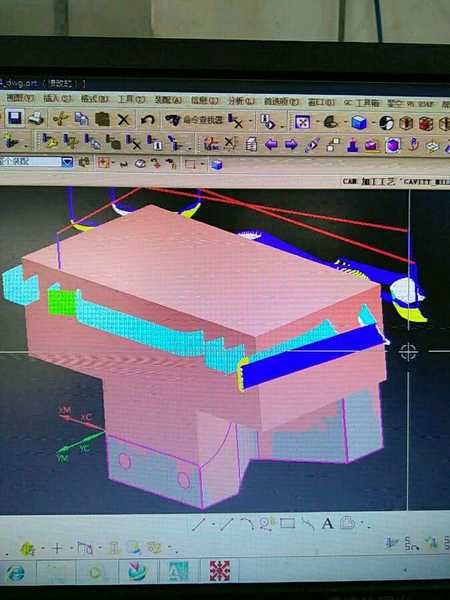Click the purple right arrow icon

[291, 145]
